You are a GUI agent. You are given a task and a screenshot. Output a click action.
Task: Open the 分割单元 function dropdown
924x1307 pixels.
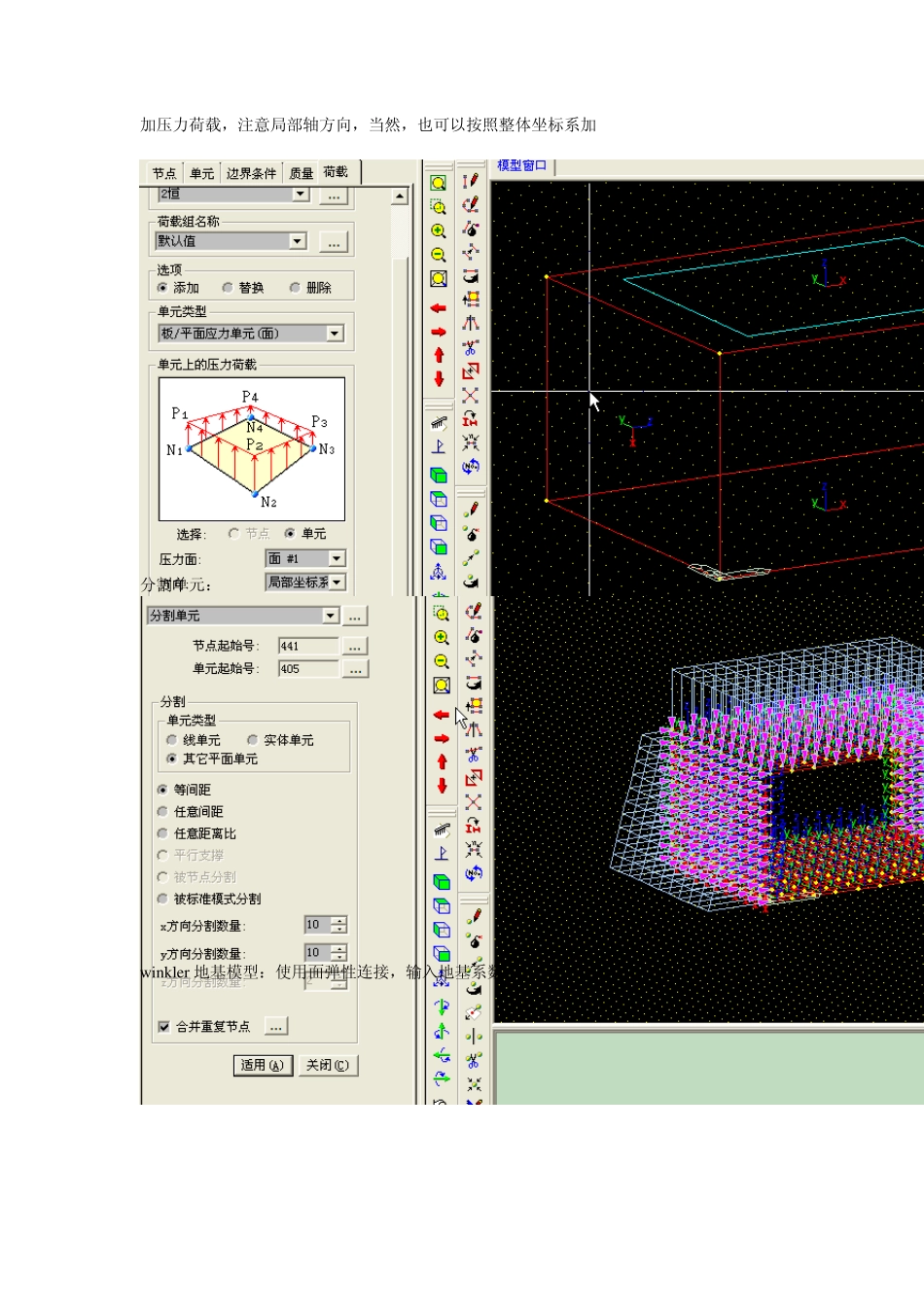pos(330,616)
